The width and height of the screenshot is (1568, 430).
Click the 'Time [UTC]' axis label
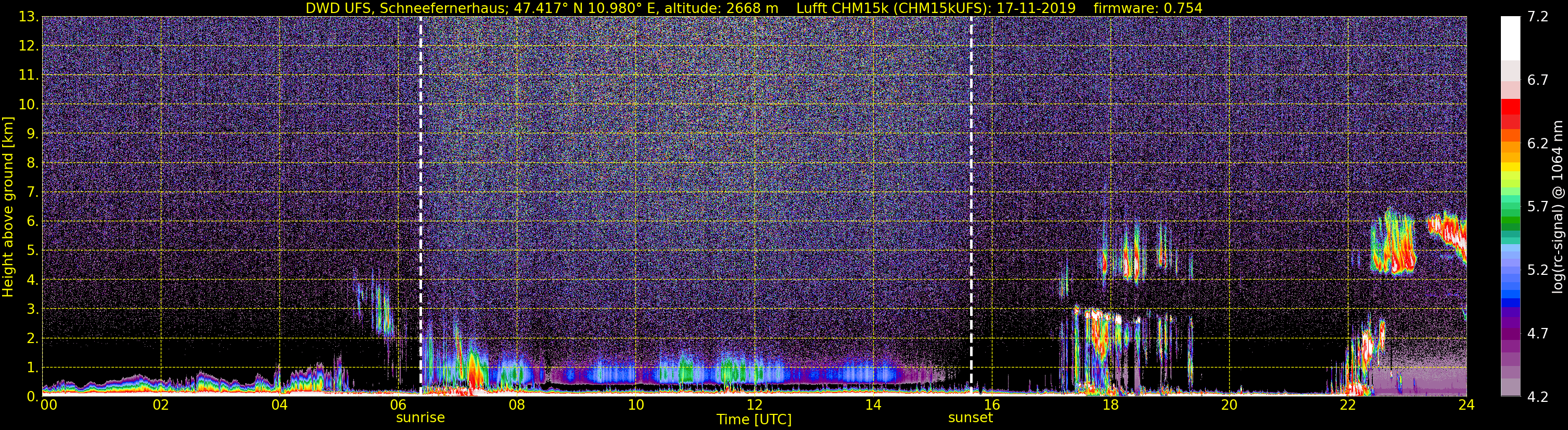pyautogui.click(x=754, y=420)
